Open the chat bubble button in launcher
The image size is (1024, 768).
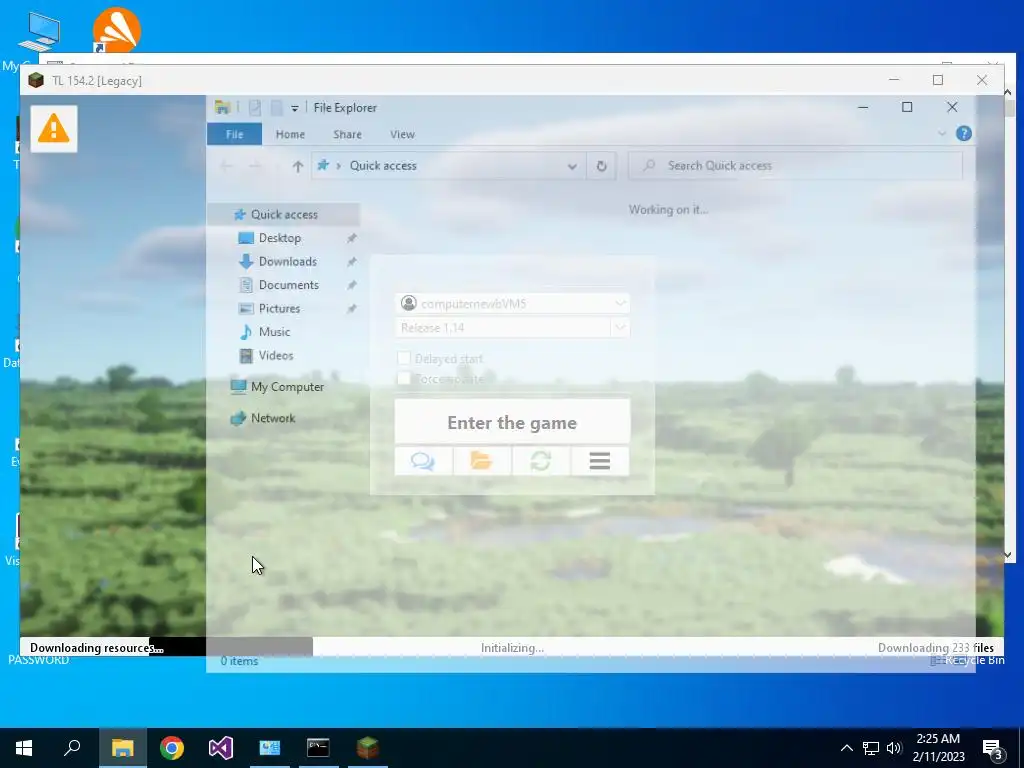[423, 461]
